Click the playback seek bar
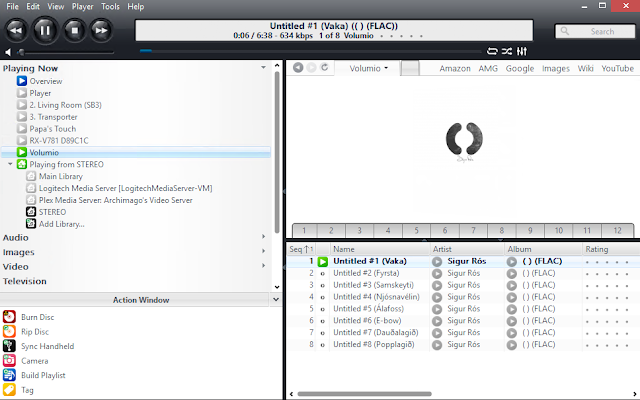This screenshot has width=640, height=400. pos(310,51)
